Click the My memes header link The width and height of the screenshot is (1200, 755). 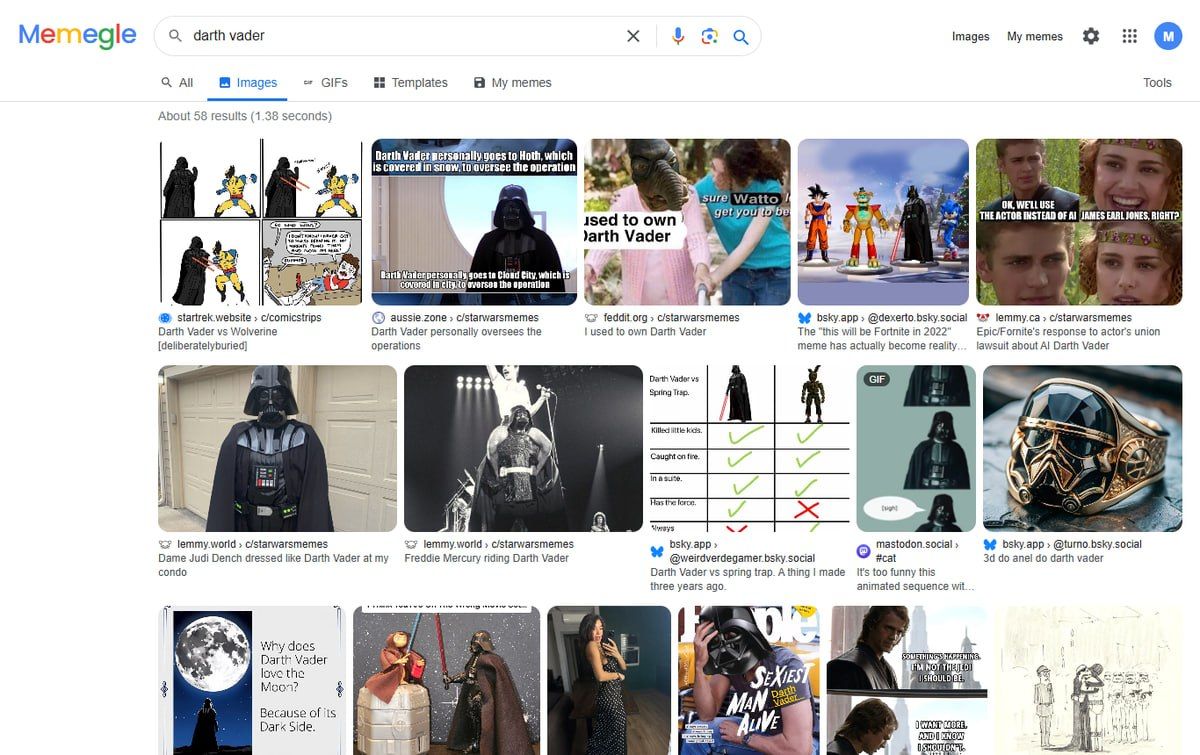pyautogui.click(x=1035, y=36)
